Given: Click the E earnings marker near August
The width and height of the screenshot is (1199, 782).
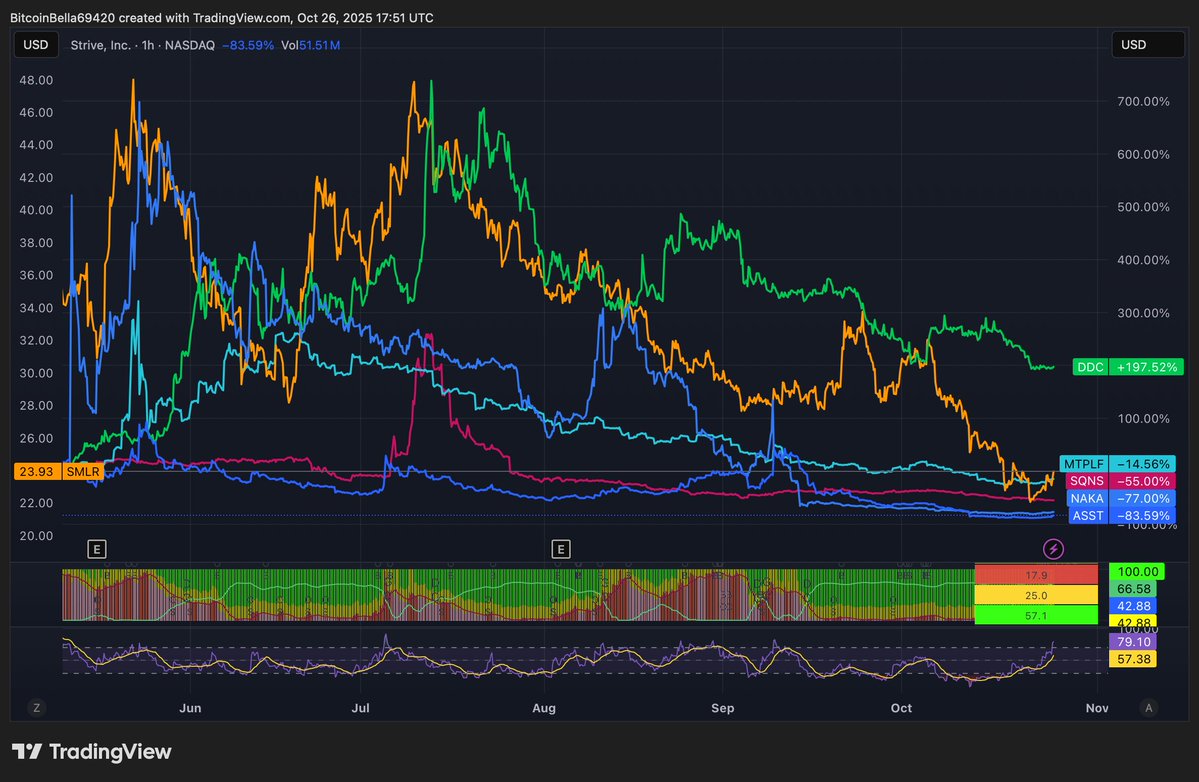Looking at the screenshot, I should [561, 549].
